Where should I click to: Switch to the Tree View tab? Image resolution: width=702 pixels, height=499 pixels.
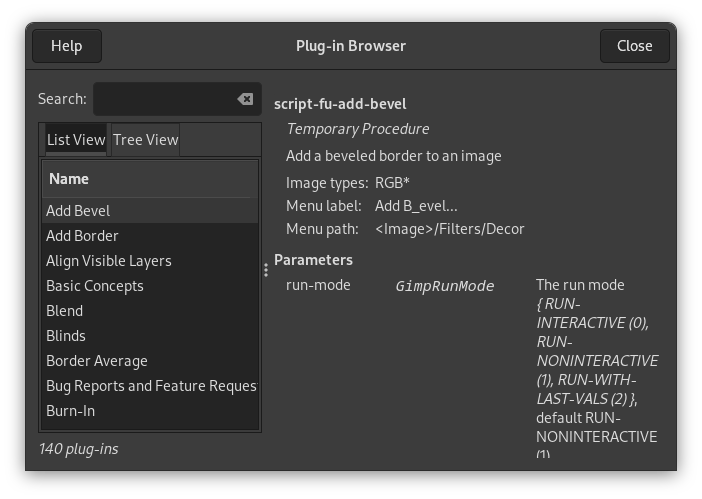pos(146,140)
